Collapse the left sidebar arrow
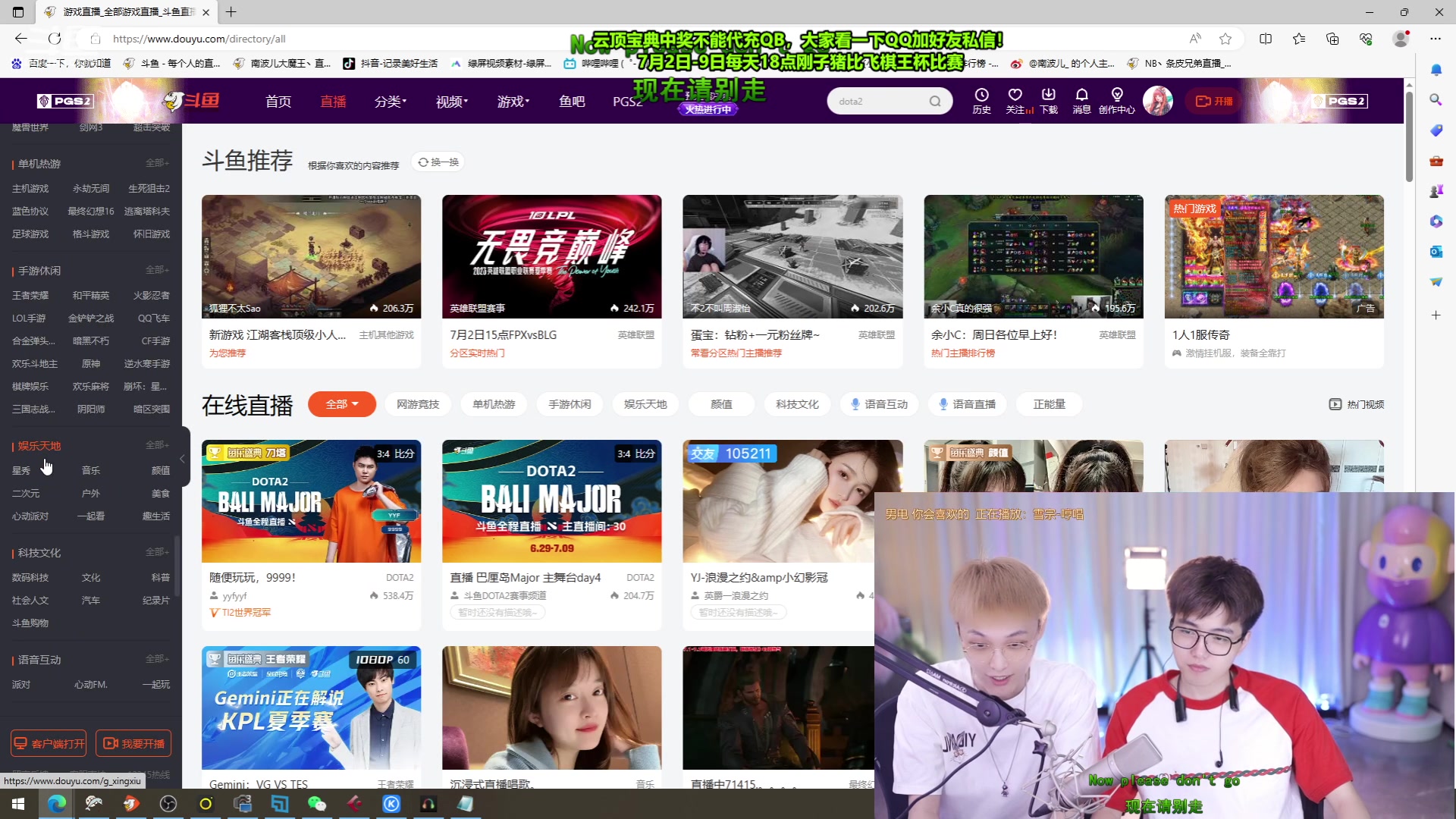The width and height of the screenshot is (1456, 819). tap(182, 459)
